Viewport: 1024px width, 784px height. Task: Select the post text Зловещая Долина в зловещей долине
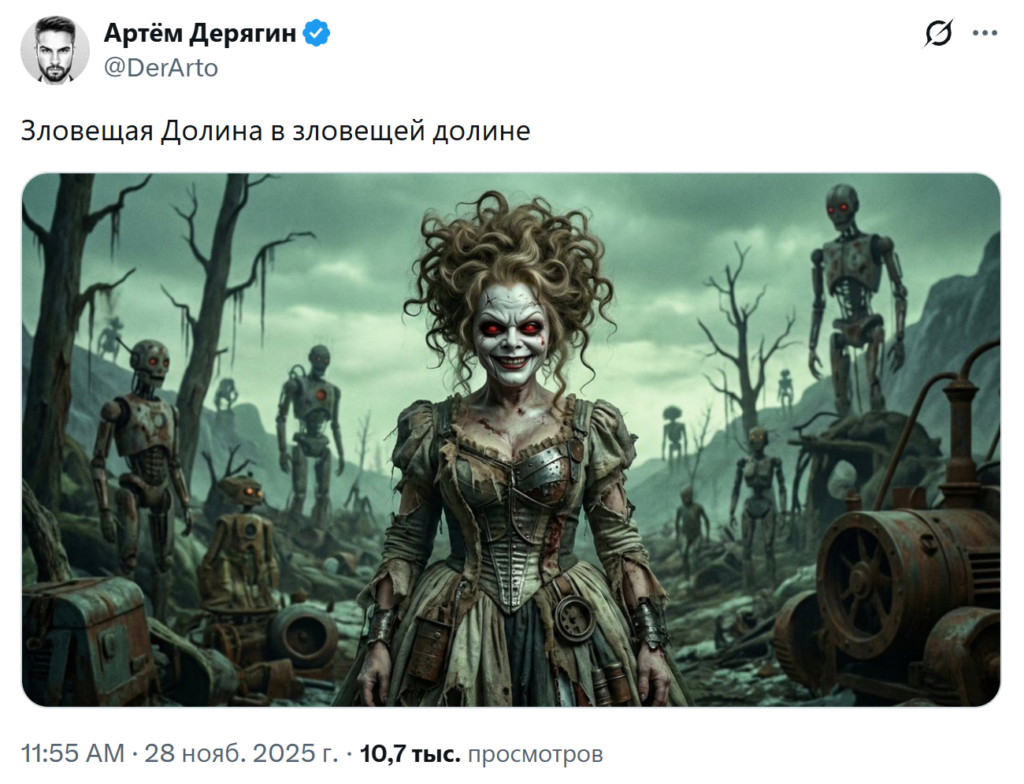click(x=276, y=131)
